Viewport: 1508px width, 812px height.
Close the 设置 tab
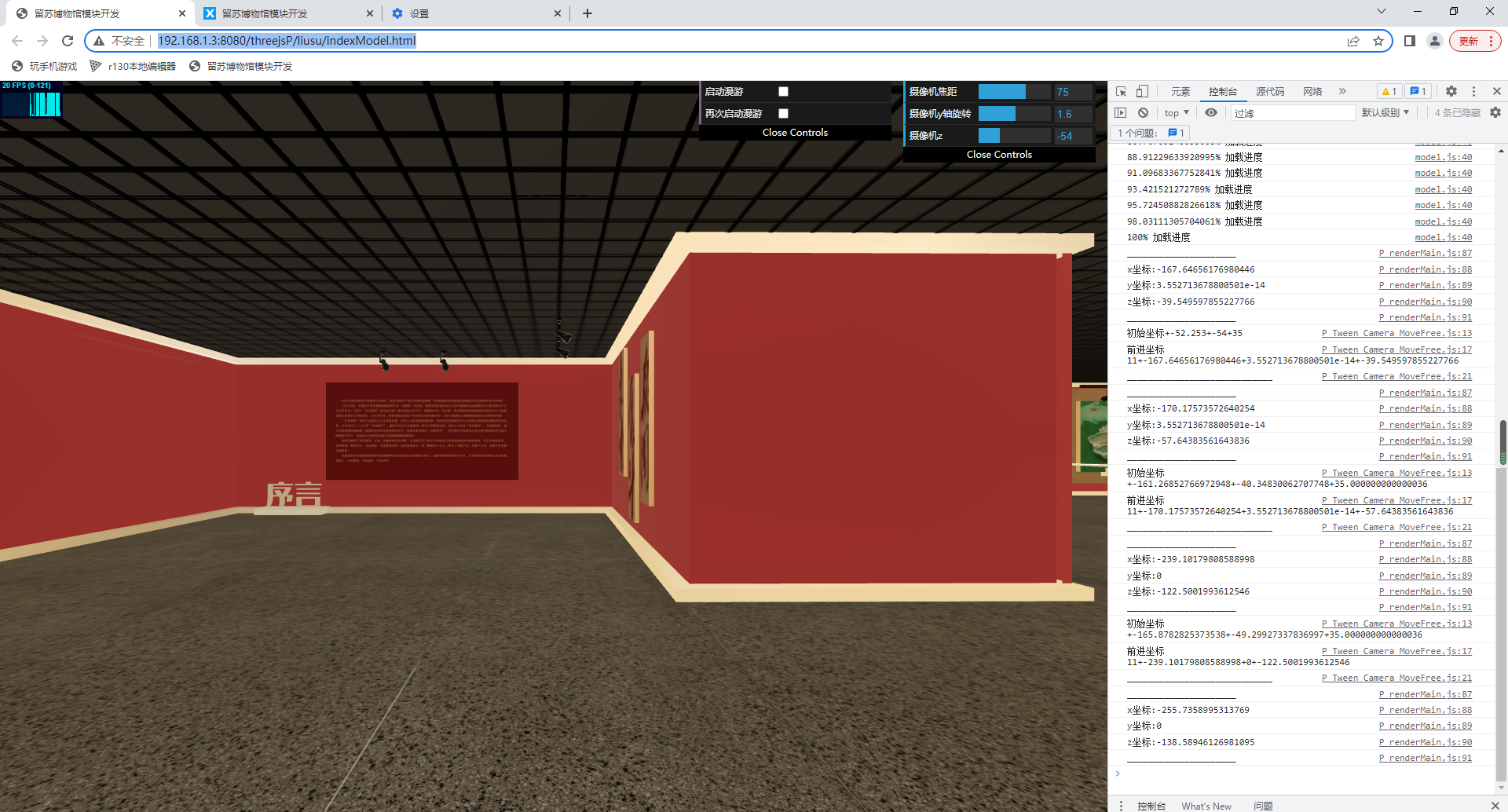click(x=558, y=13)
